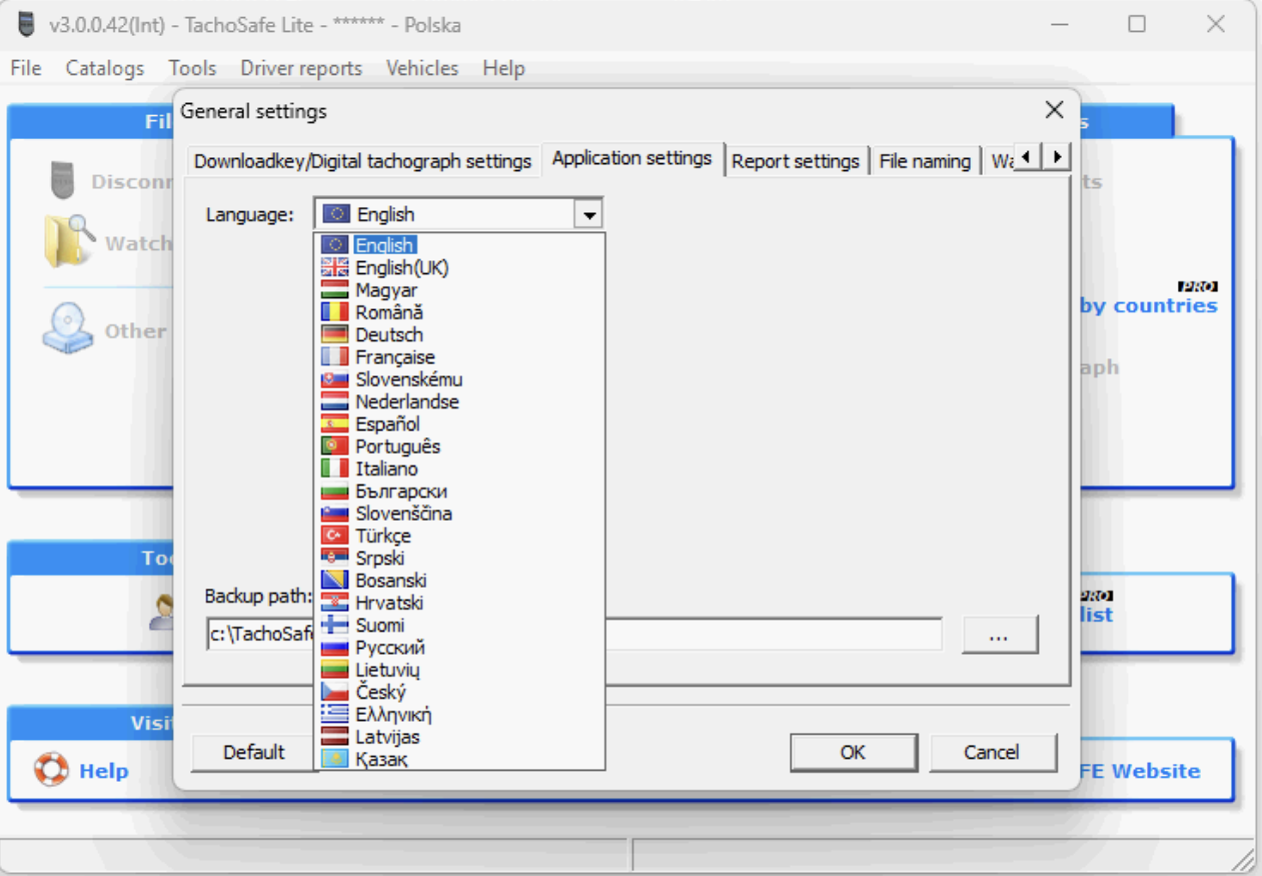Select Қазақ language entry
Viewport: 1262px width, 876px height.
(x=459, y=759)
